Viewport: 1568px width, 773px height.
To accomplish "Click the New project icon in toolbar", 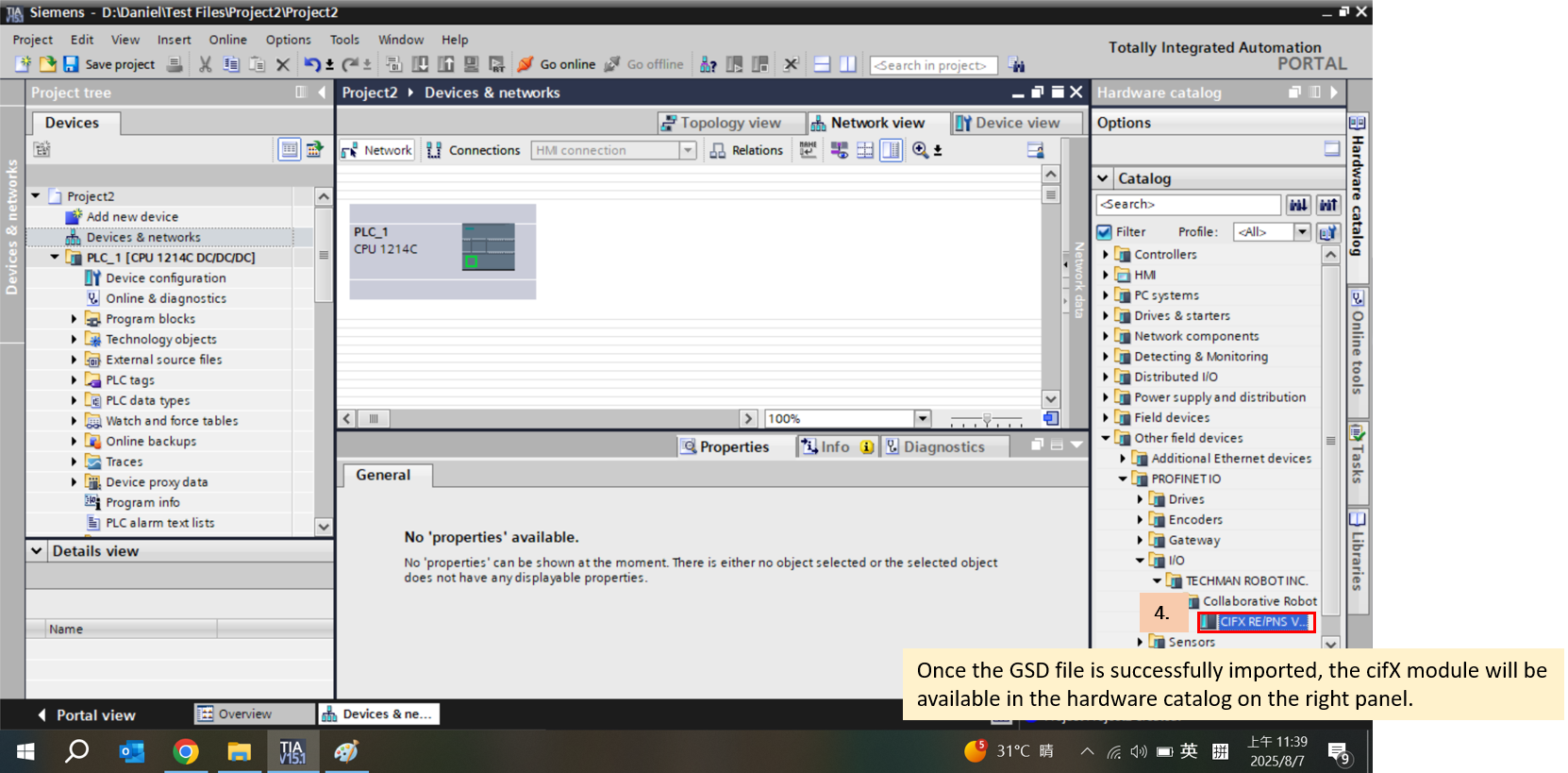I will tap(23, 64).
